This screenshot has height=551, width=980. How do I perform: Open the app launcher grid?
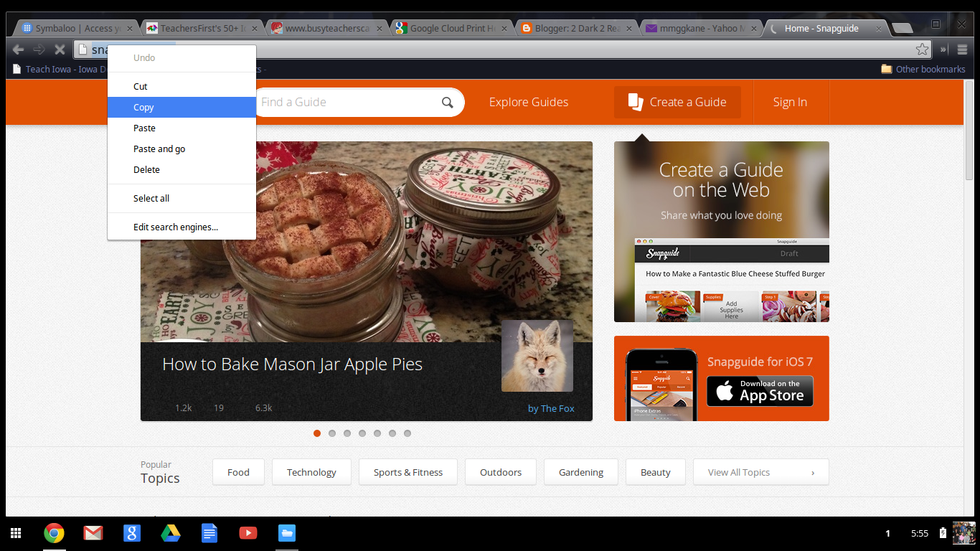click(15, 533)
